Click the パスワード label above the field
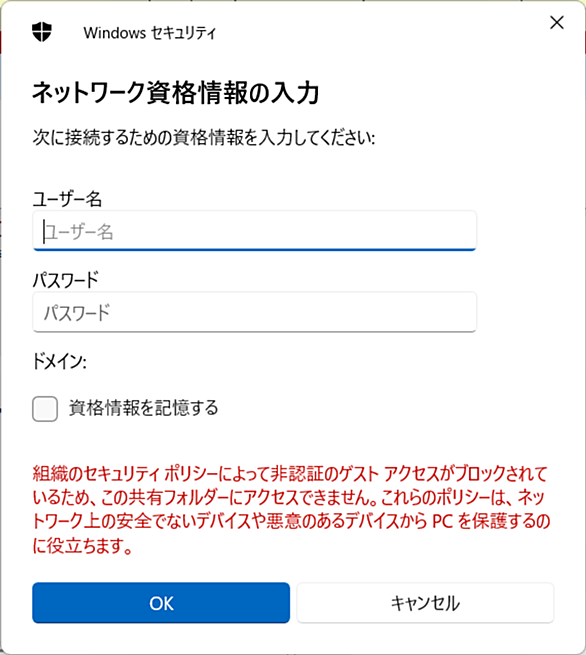This screenshot has height=655, width=586. click(66, 280)
